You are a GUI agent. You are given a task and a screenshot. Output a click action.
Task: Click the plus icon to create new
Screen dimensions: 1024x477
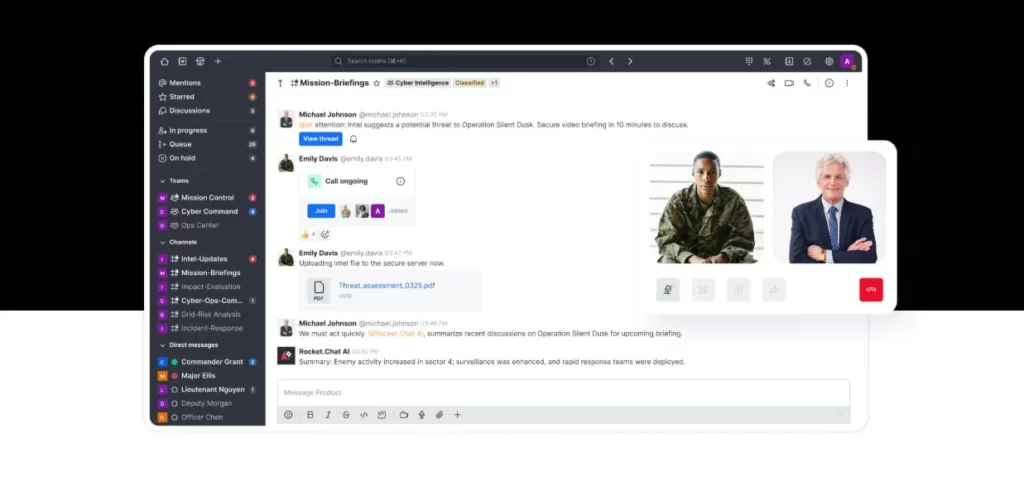click(218, 61)
